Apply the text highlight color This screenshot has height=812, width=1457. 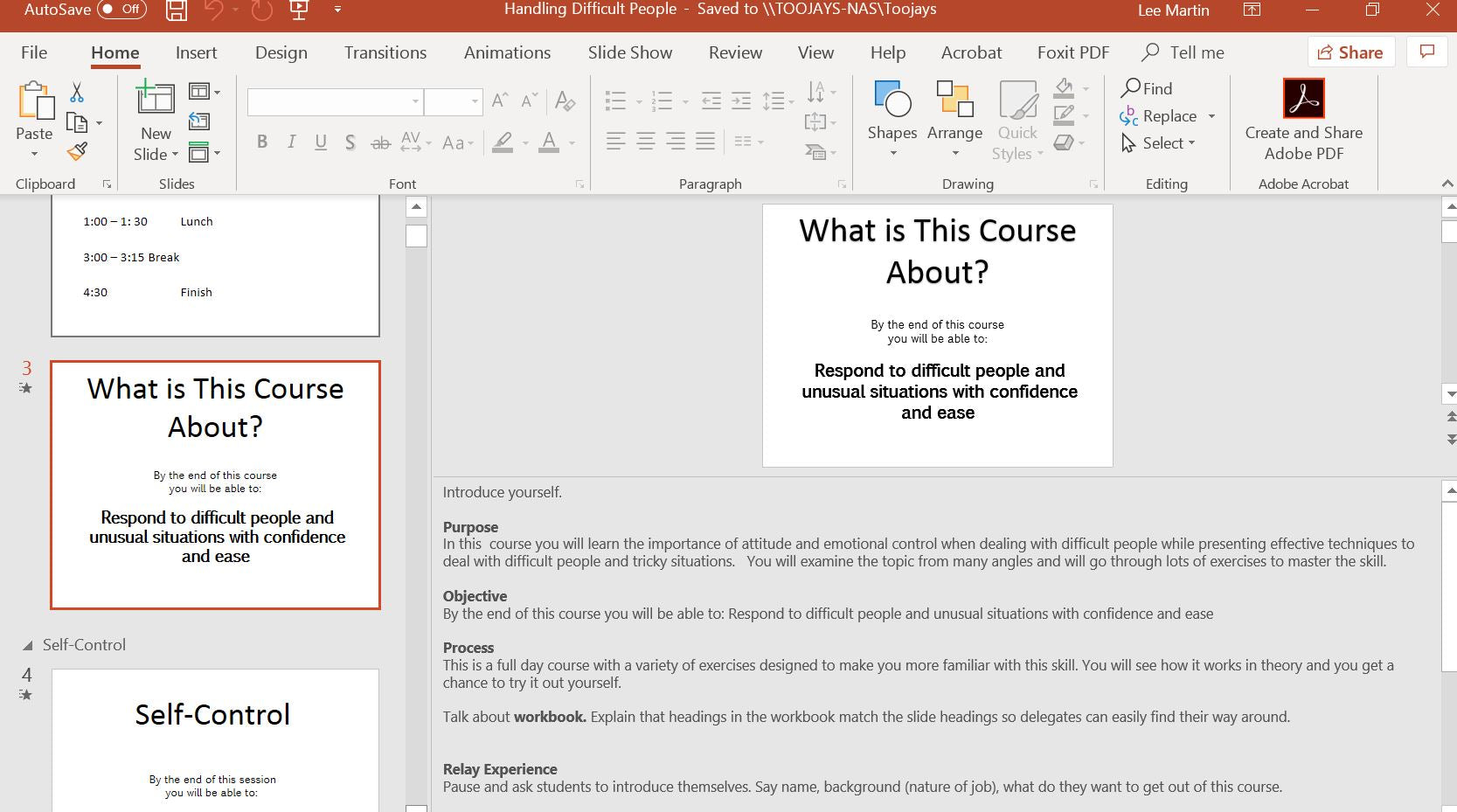(x=503, y=142)
